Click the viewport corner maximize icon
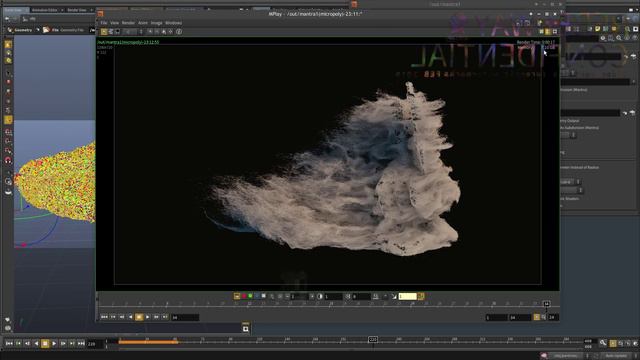Image resolution: width=640 pixels, height=360 pixels. 245,329
